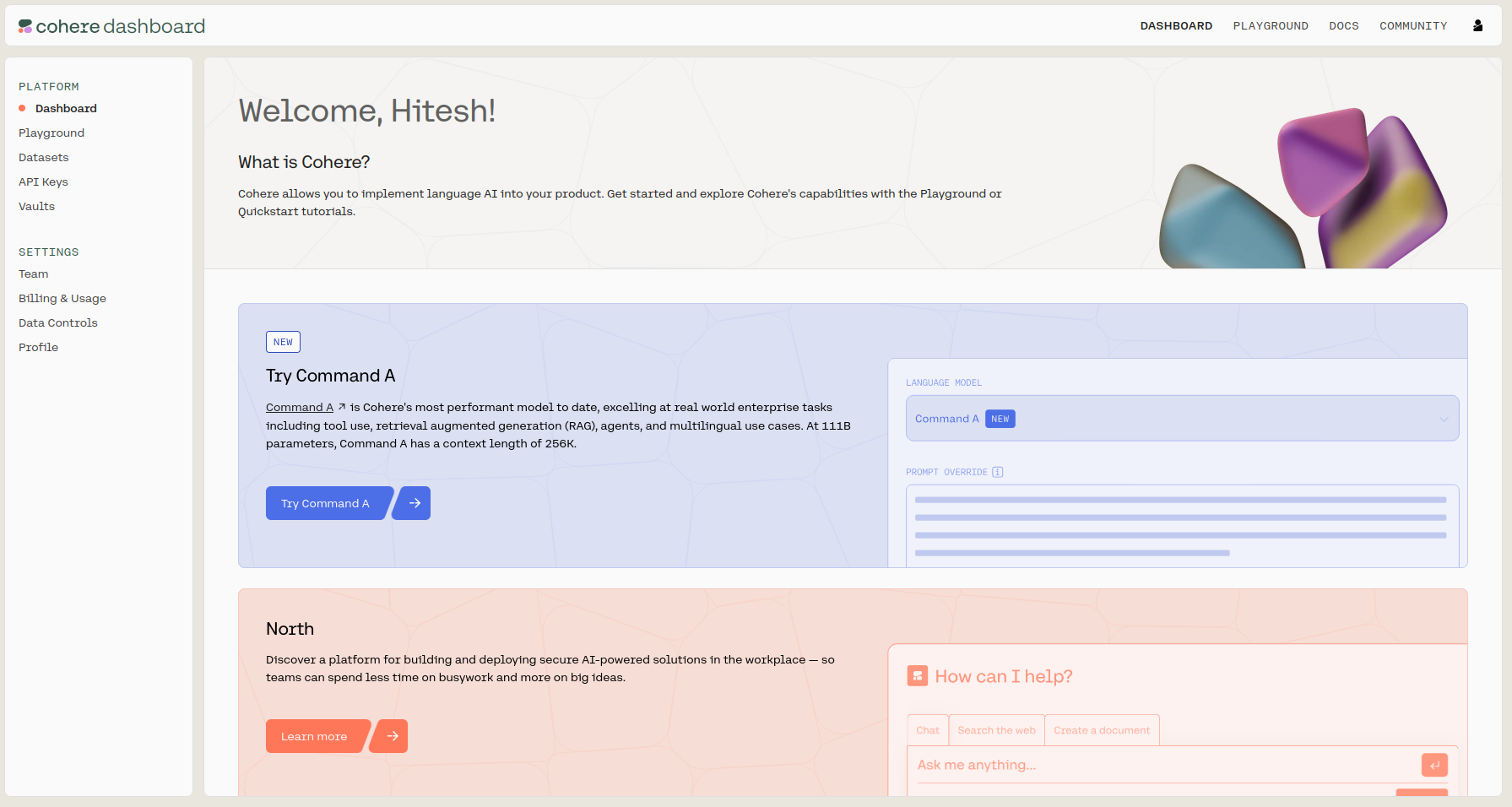Click the external link icon after Command A
The width and height of the screenshot is (1512, 807).
point(342,407)
